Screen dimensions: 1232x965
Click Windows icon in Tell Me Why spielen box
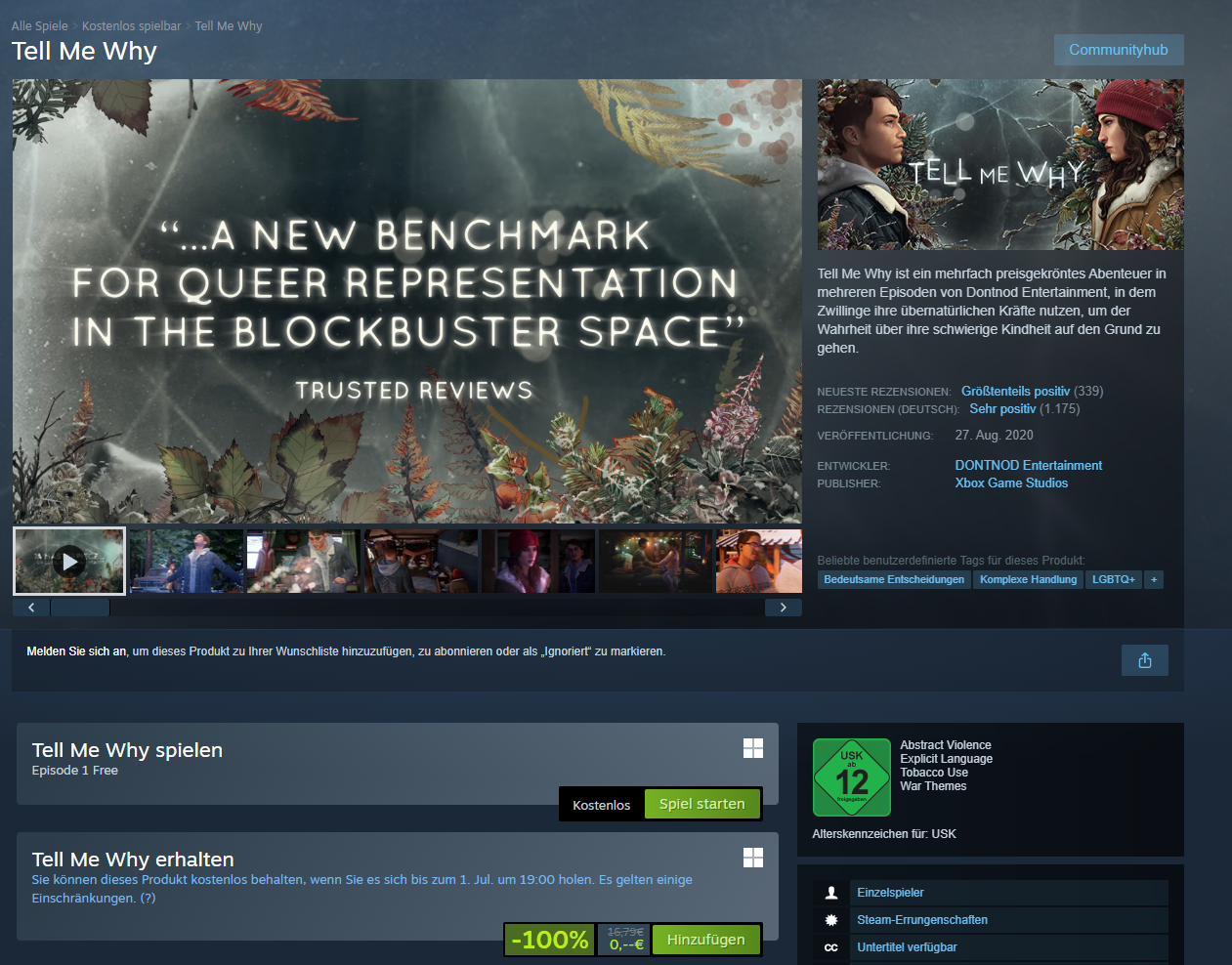(x=753, y=748)
